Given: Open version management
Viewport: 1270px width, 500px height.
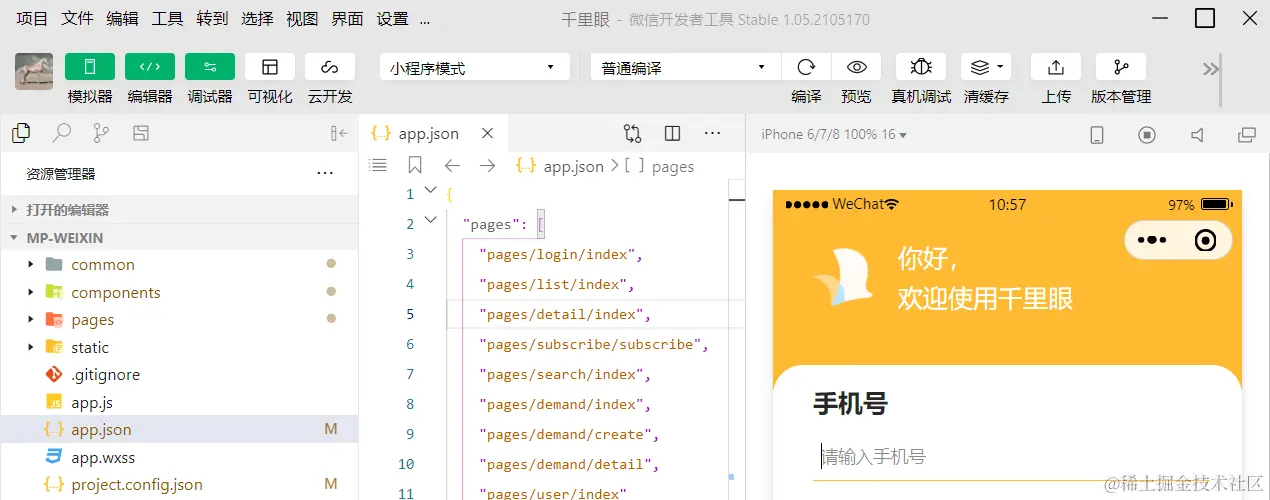Looking at the screenshot, I should pyautogui.click(x=1121, y=67).
